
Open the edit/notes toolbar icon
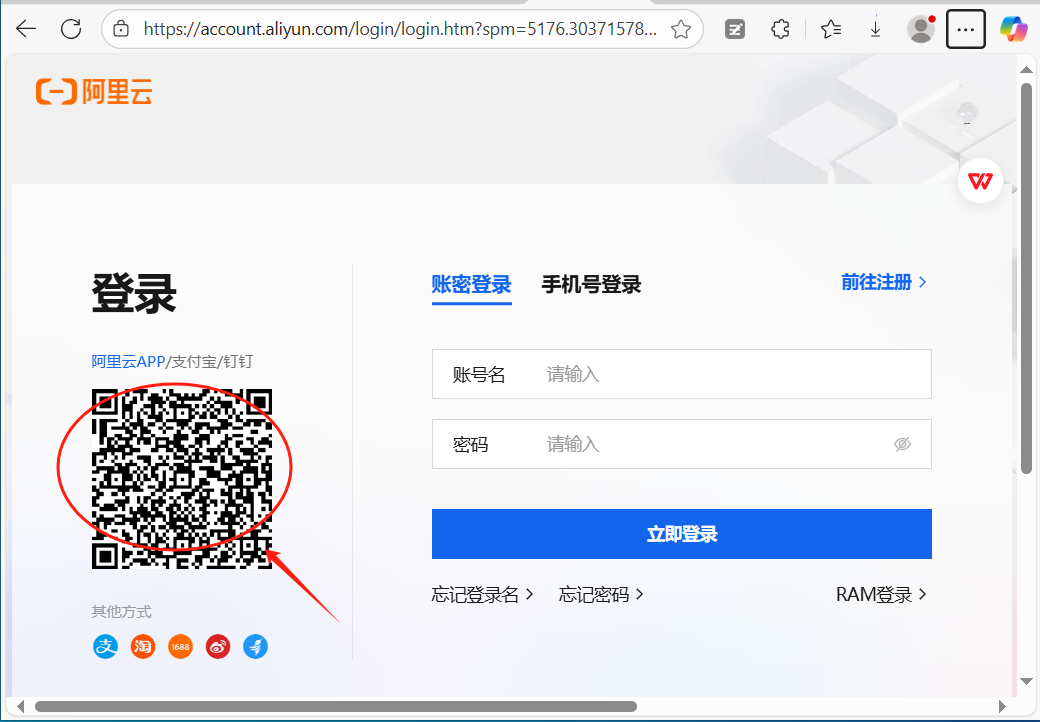[x=735, y=29]
